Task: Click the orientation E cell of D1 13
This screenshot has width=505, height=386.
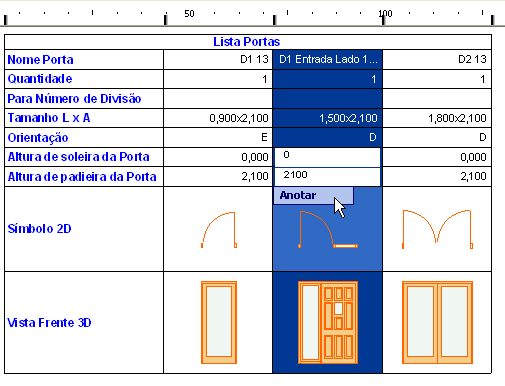Action: (x=218, y=137)
